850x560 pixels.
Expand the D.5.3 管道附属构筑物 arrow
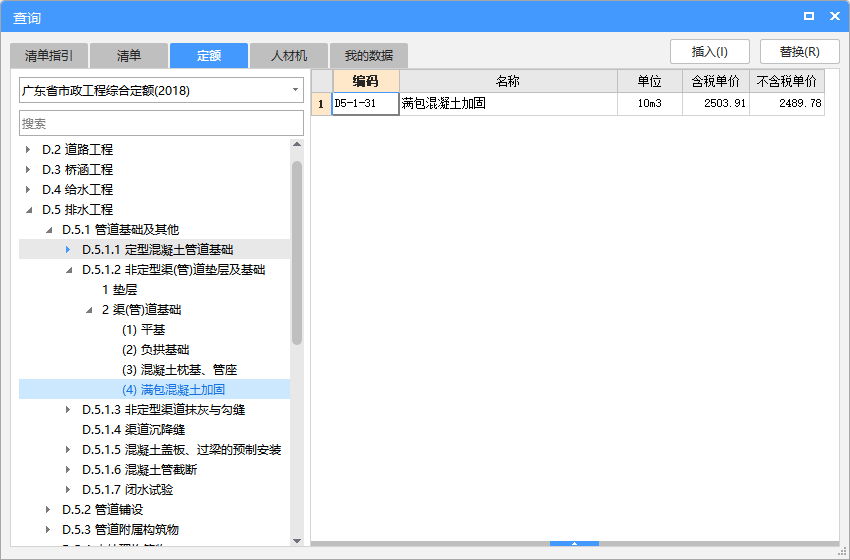[48, 530]
